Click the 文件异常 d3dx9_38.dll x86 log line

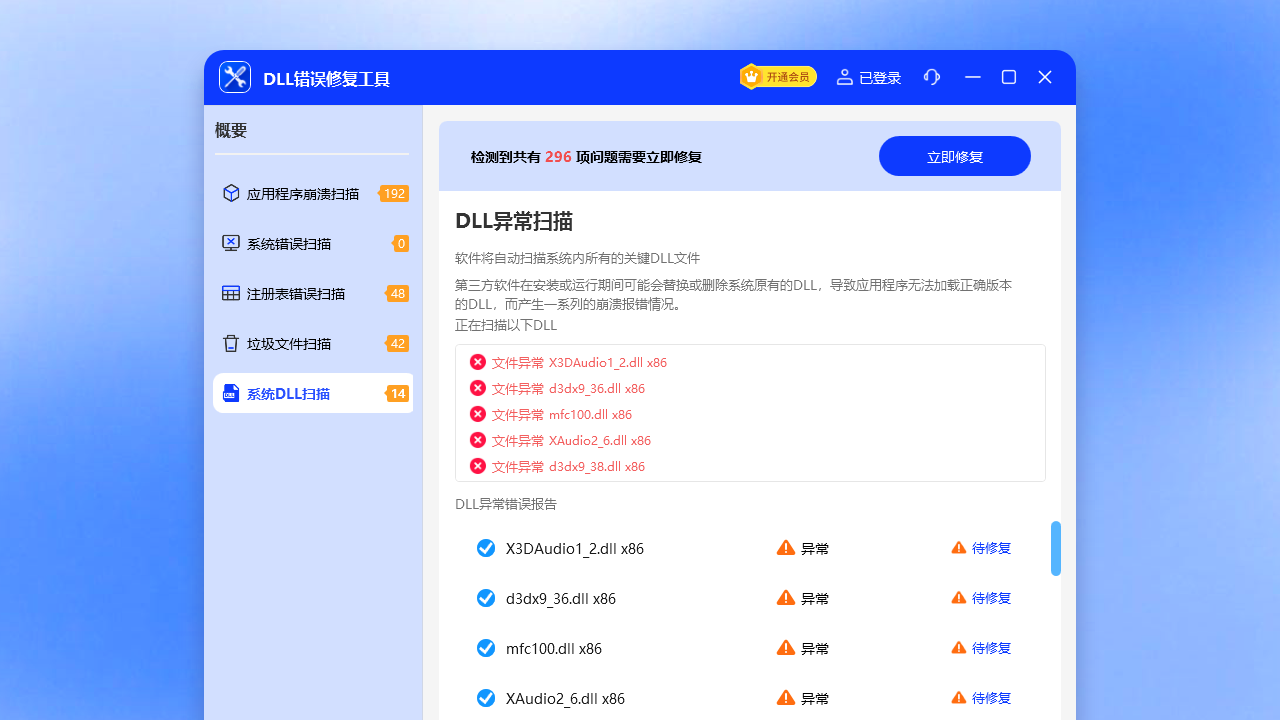(x=568, y=466)
